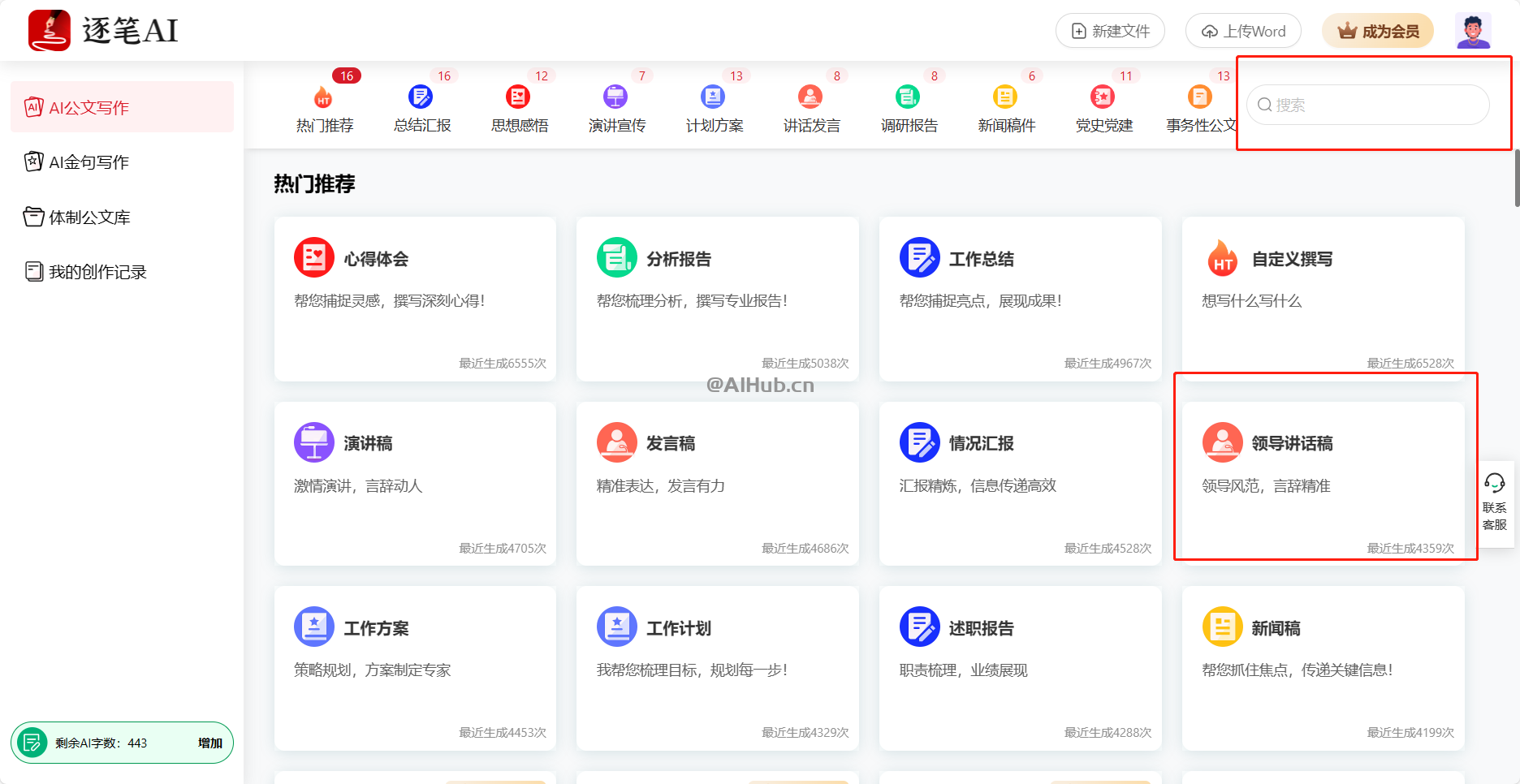Click the magnifier icon in search box
This screenshot has height=784, width=1520.
pos(1264,105)
